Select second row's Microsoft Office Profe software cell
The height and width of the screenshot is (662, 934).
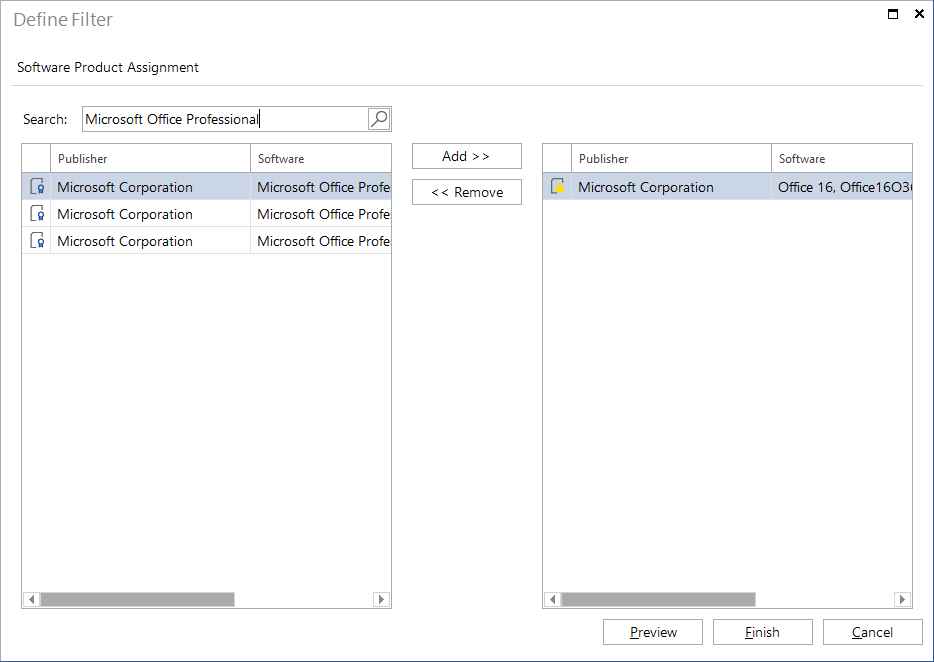tap(320, 214)
